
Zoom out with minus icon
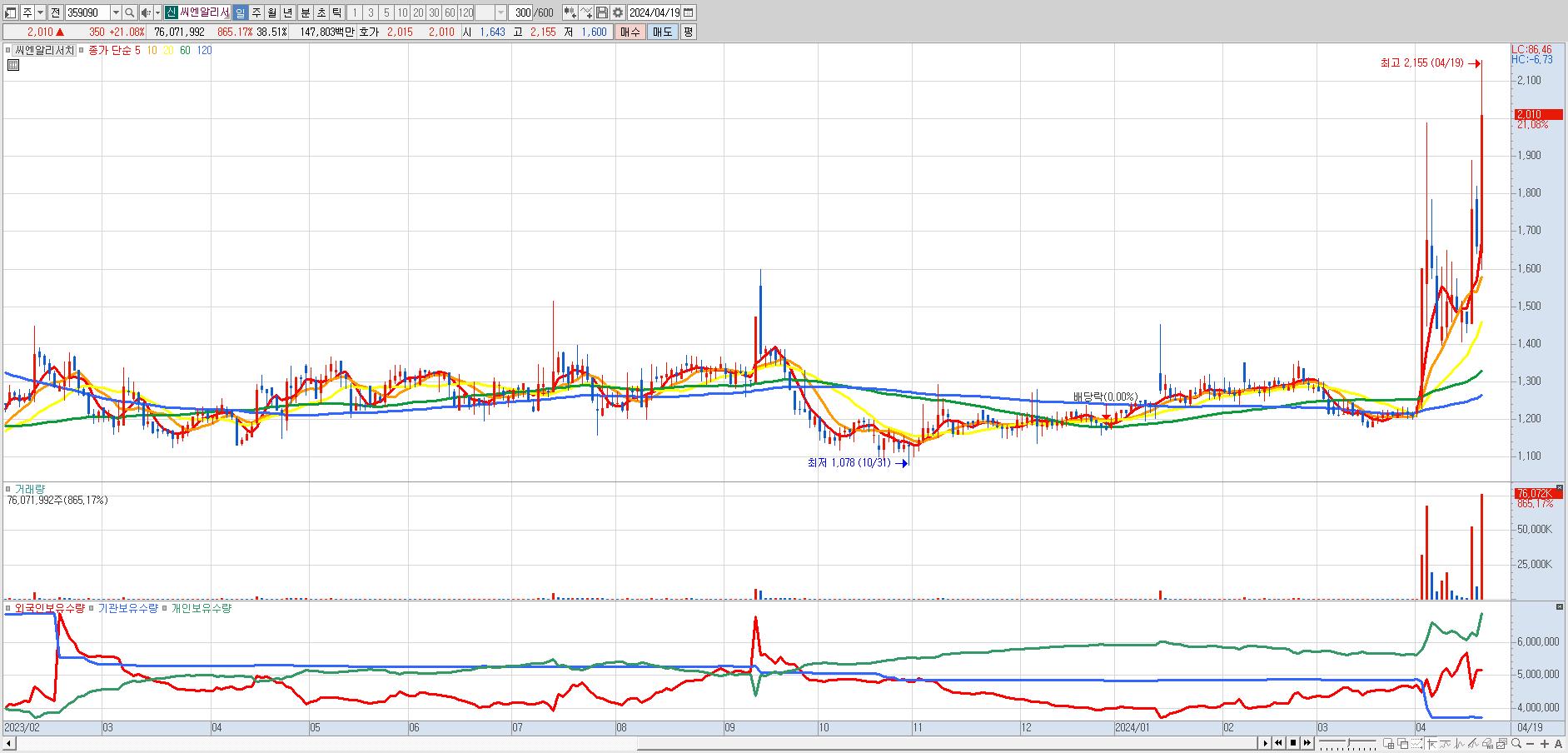1531,743
